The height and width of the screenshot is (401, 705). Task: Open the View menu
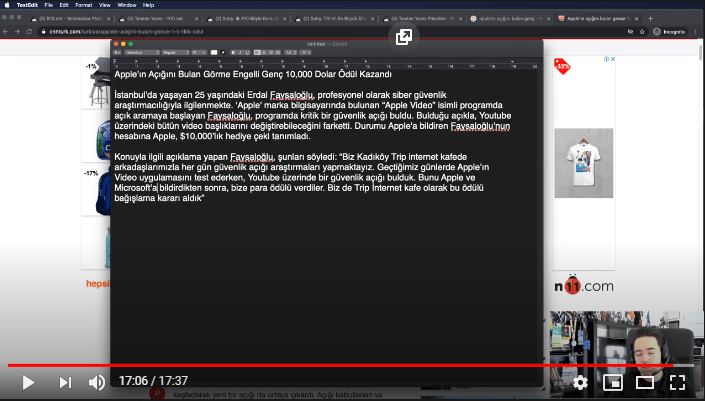coord(105,5)
